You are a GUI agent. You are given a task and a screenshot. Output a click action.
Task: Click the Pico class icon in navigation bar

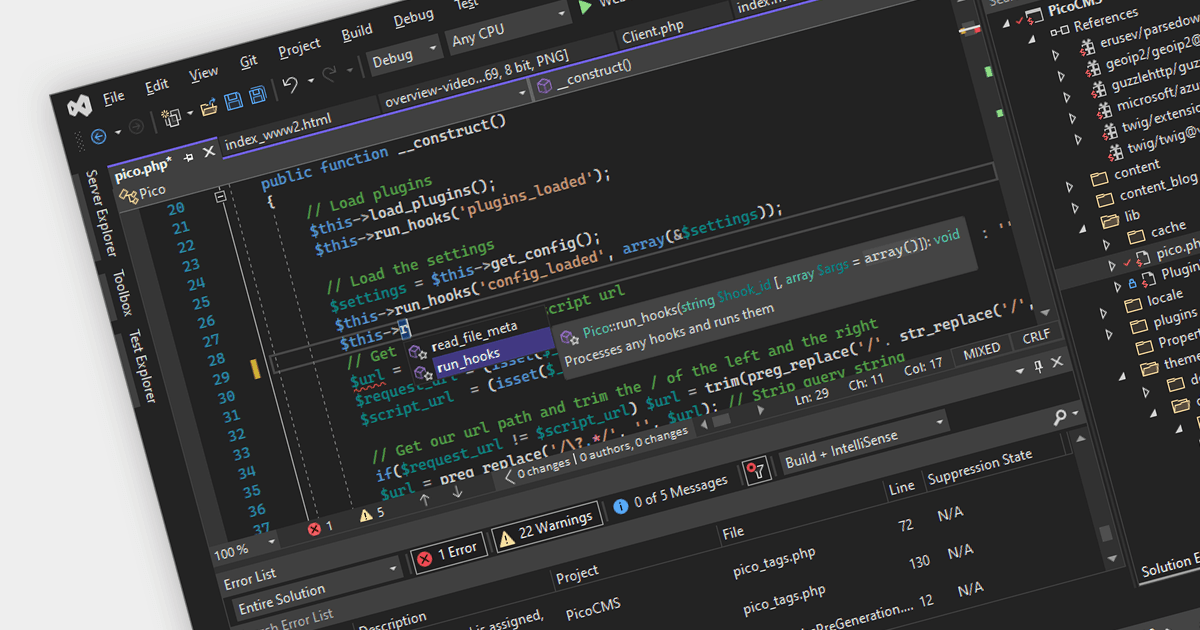tap(128, 196)
